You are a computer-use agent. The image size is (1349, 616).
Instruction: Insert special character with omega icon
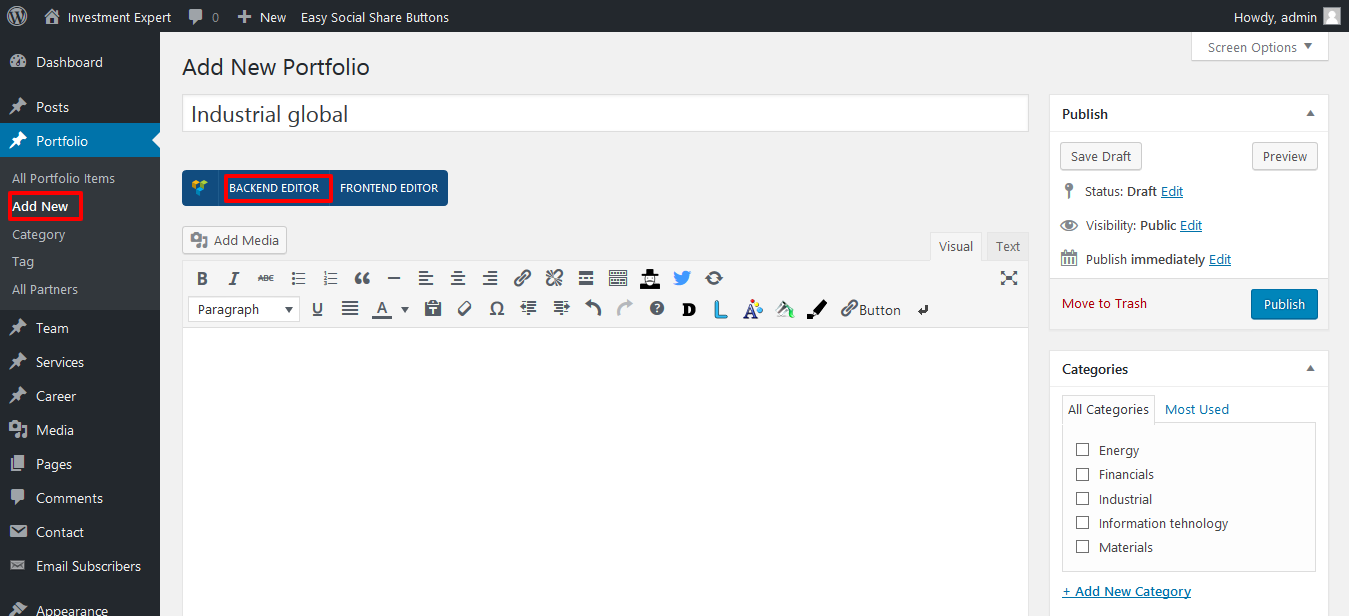496,310
